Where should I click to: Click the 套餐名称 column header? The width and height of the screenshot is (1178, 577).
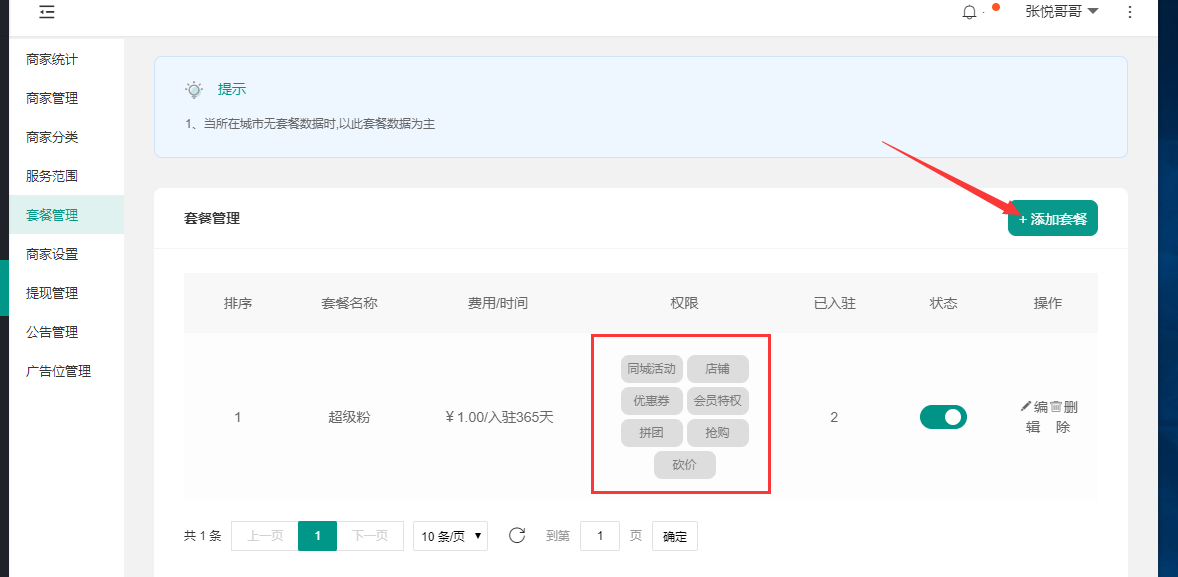[349, 304]
